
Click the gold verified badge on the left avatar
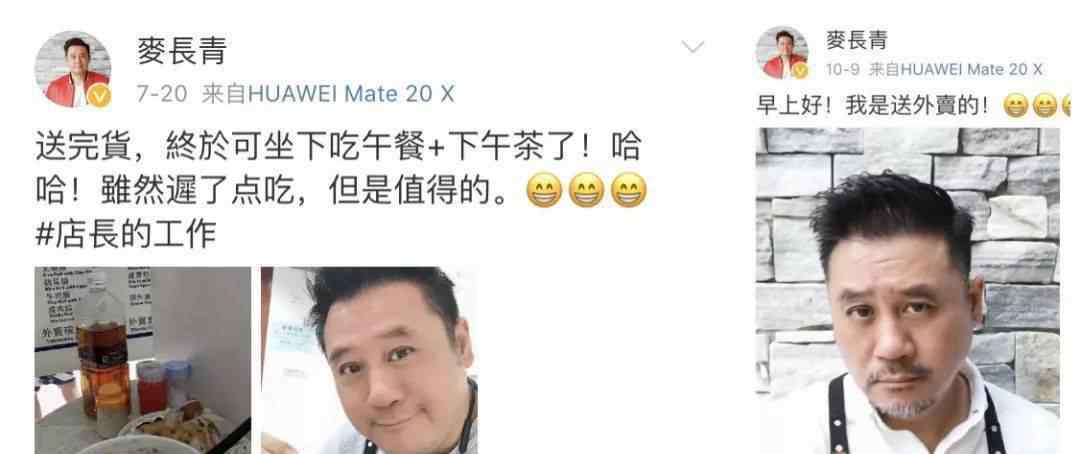point(99,96)
